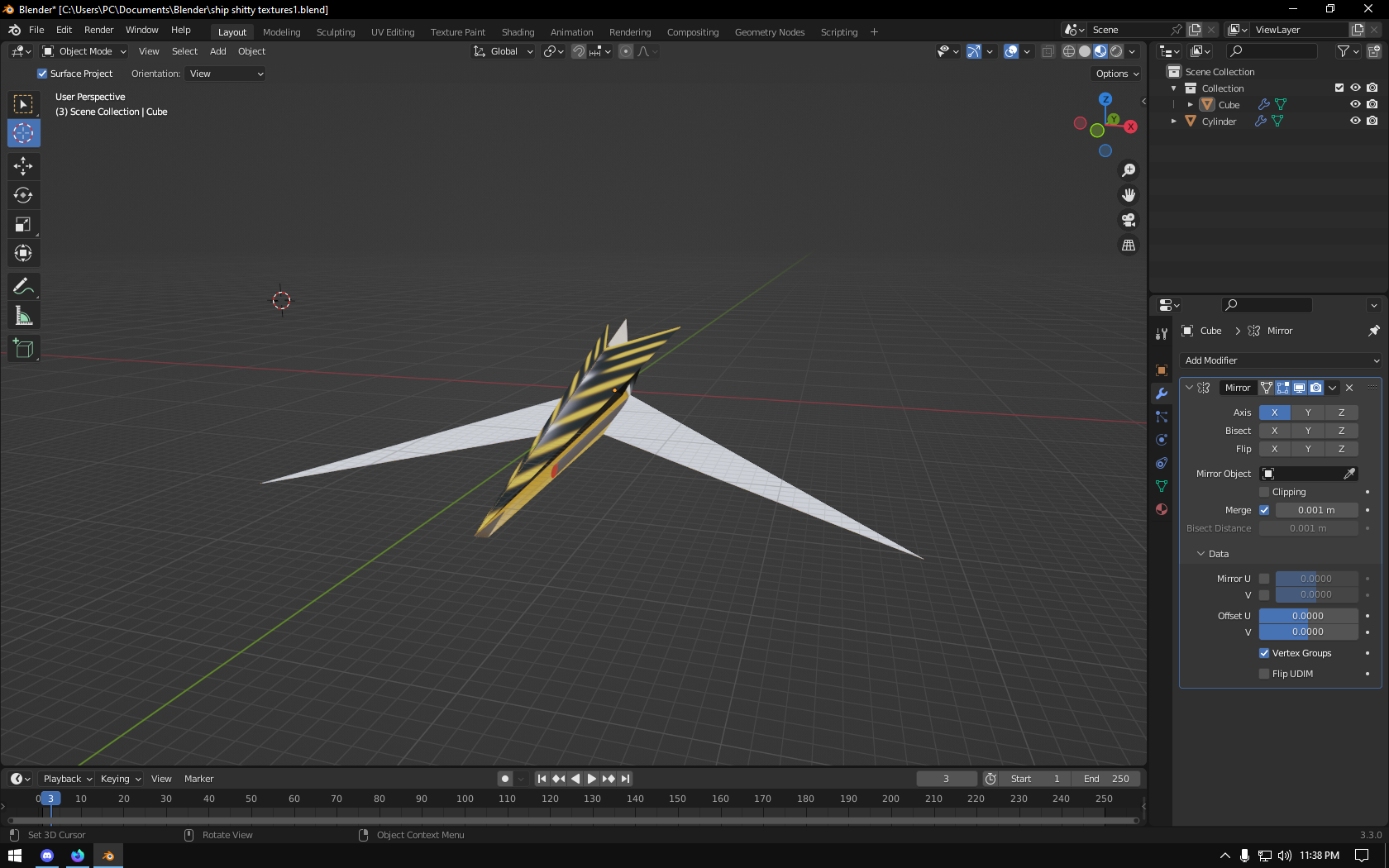
Task: Open the timeline Marker menu
Action: tap(198, 779)
